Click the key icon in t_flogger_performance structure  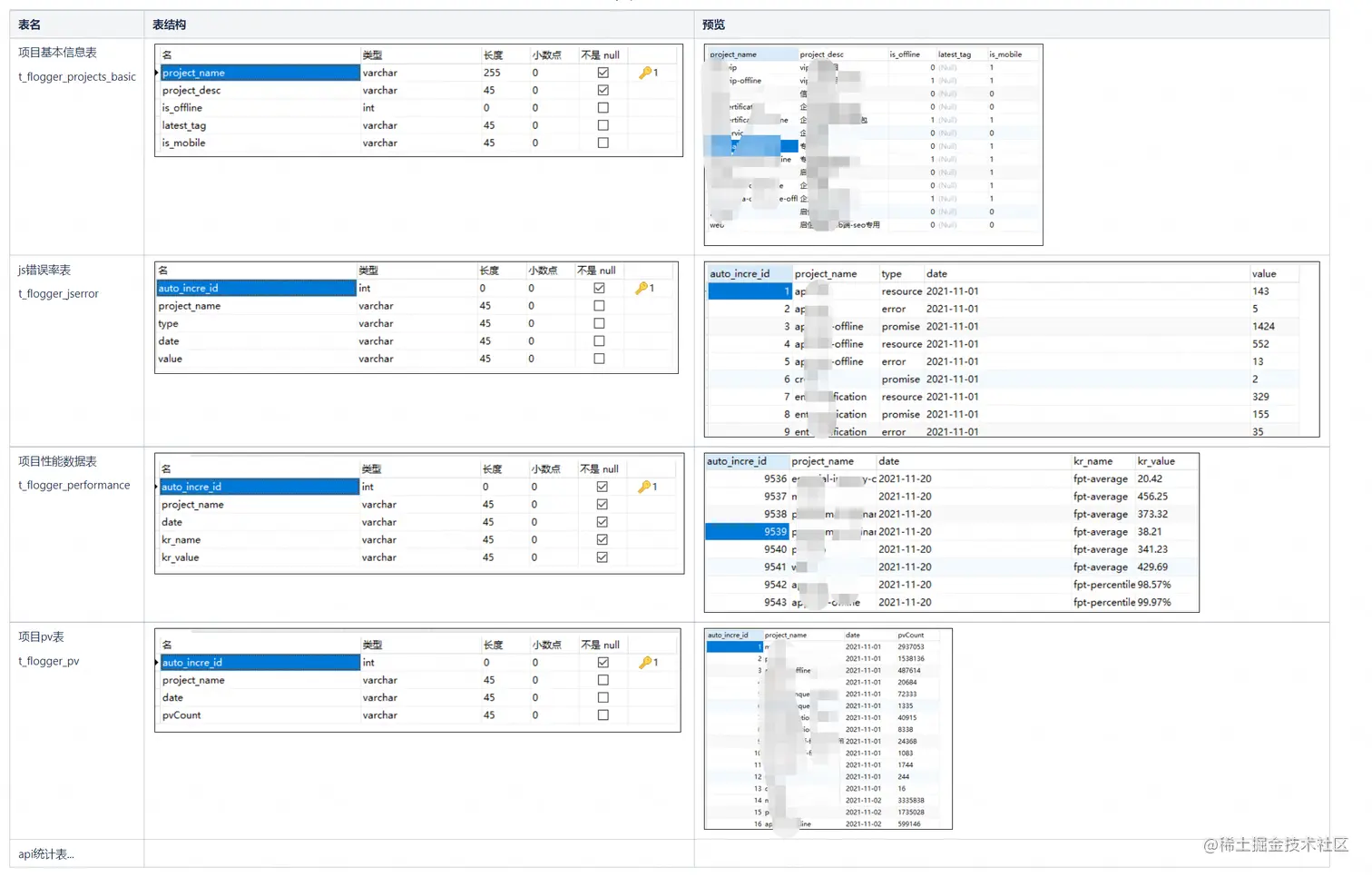tap(644, 487)
